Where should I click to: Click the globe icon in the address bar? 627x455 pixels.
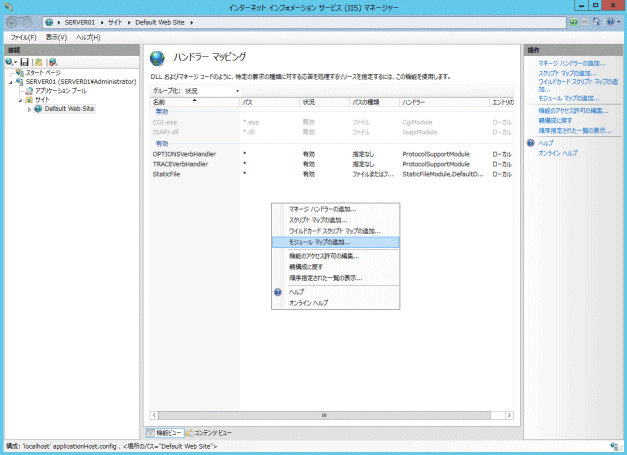coord(49,22)
